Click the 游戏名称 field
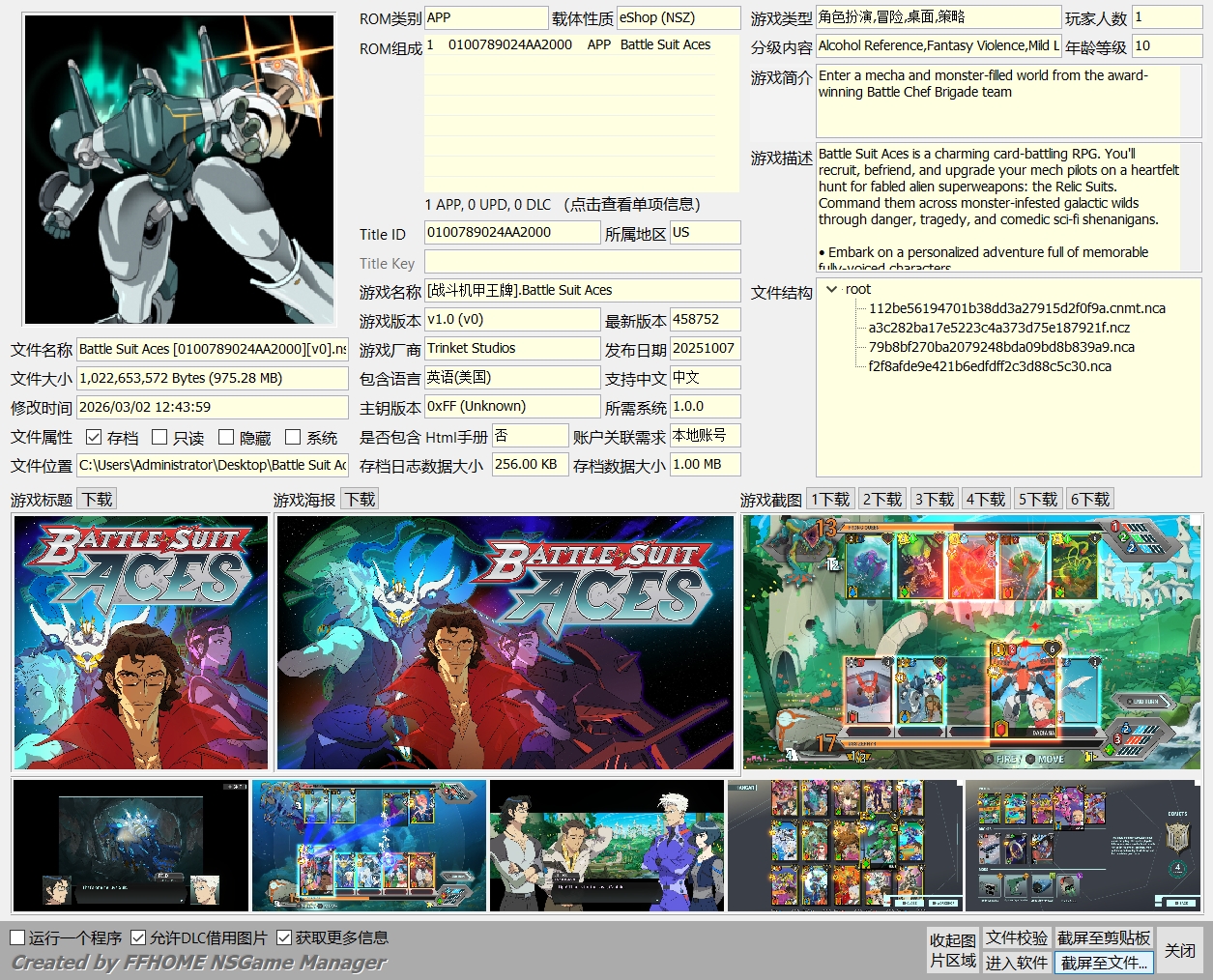Image resolution: width=1213 pixels, height=980 pixels. [583, 291]
